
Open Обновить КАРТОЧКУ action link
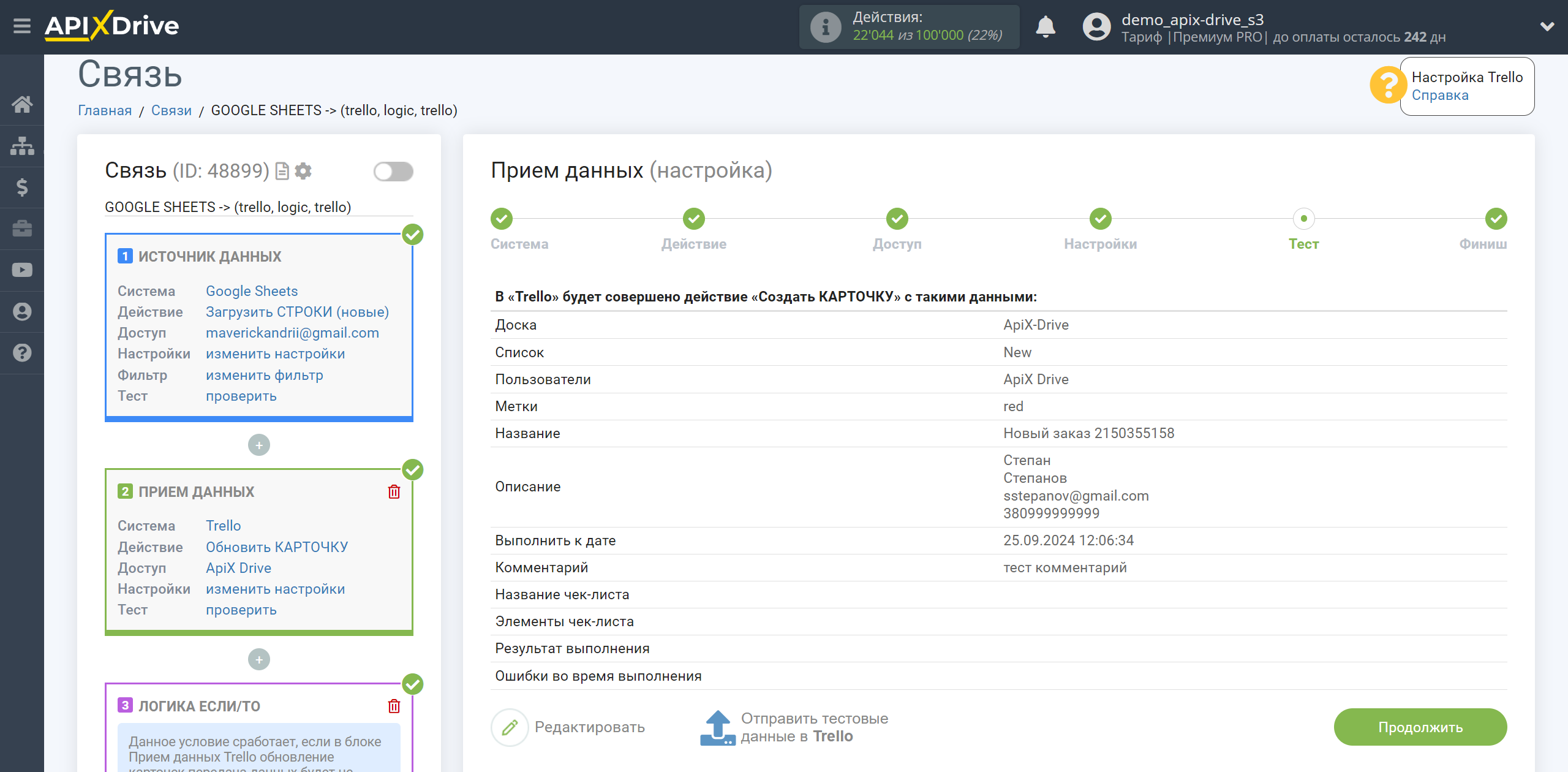[x=277, y=547]
